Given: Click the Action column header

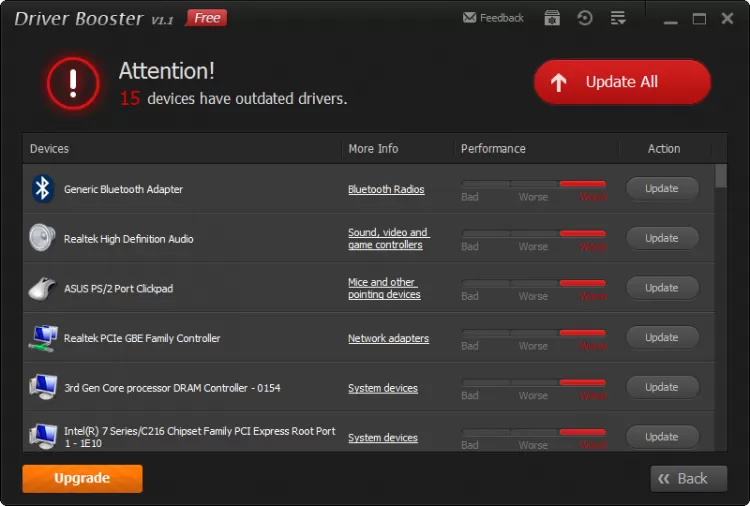Looking at the screenshot, I should tap(664, 149).
